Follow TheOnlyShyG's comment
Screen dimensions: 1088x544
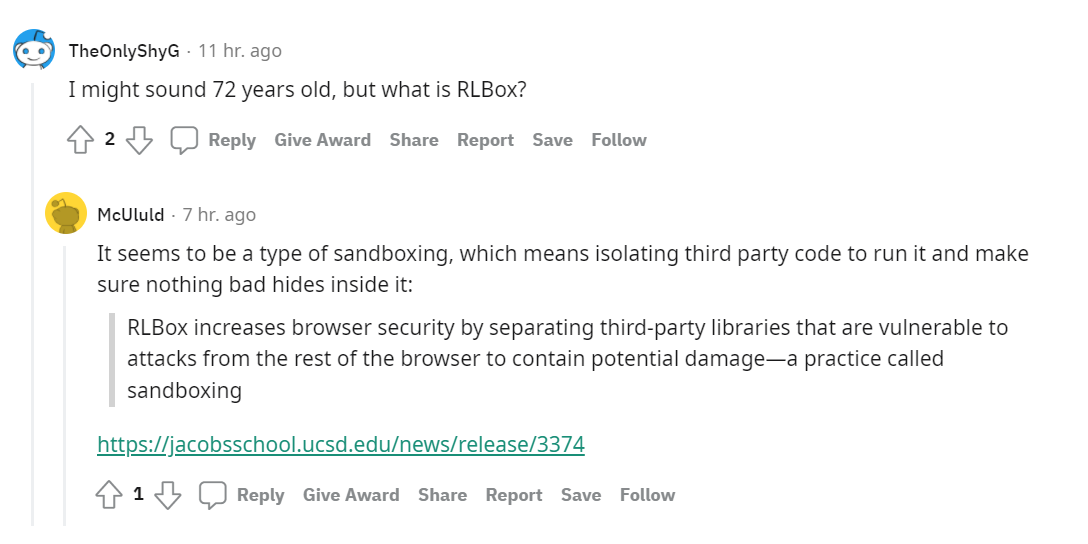[x=619, y=140]
